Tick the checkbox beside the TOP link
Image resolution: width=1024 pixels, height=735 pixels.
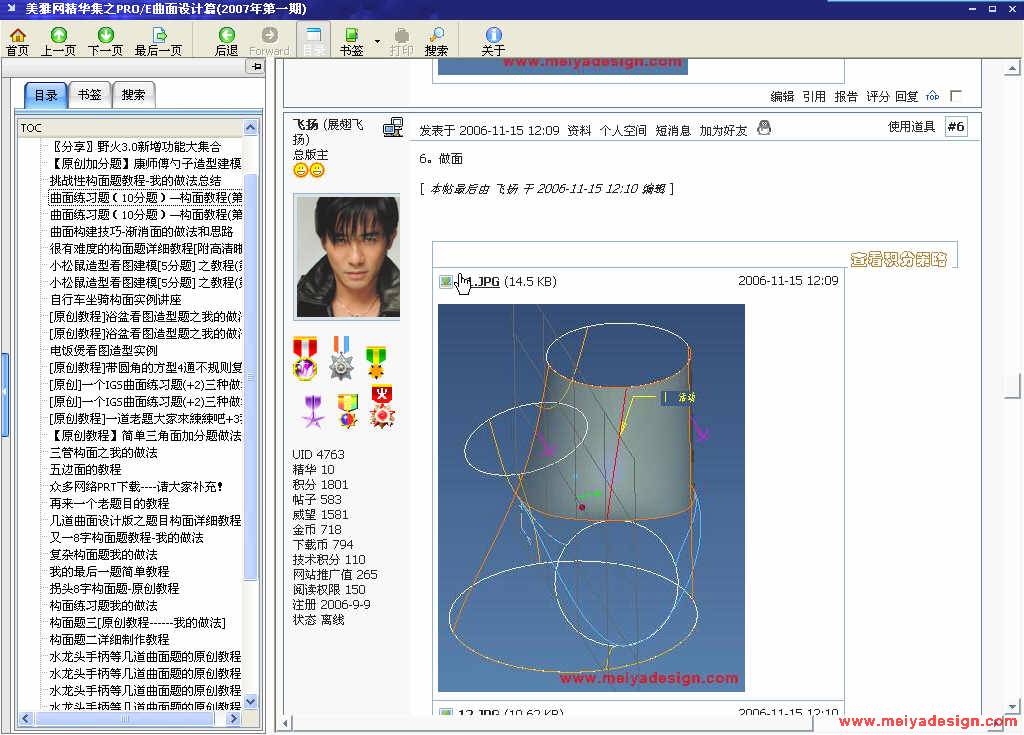tap(956, 96)
